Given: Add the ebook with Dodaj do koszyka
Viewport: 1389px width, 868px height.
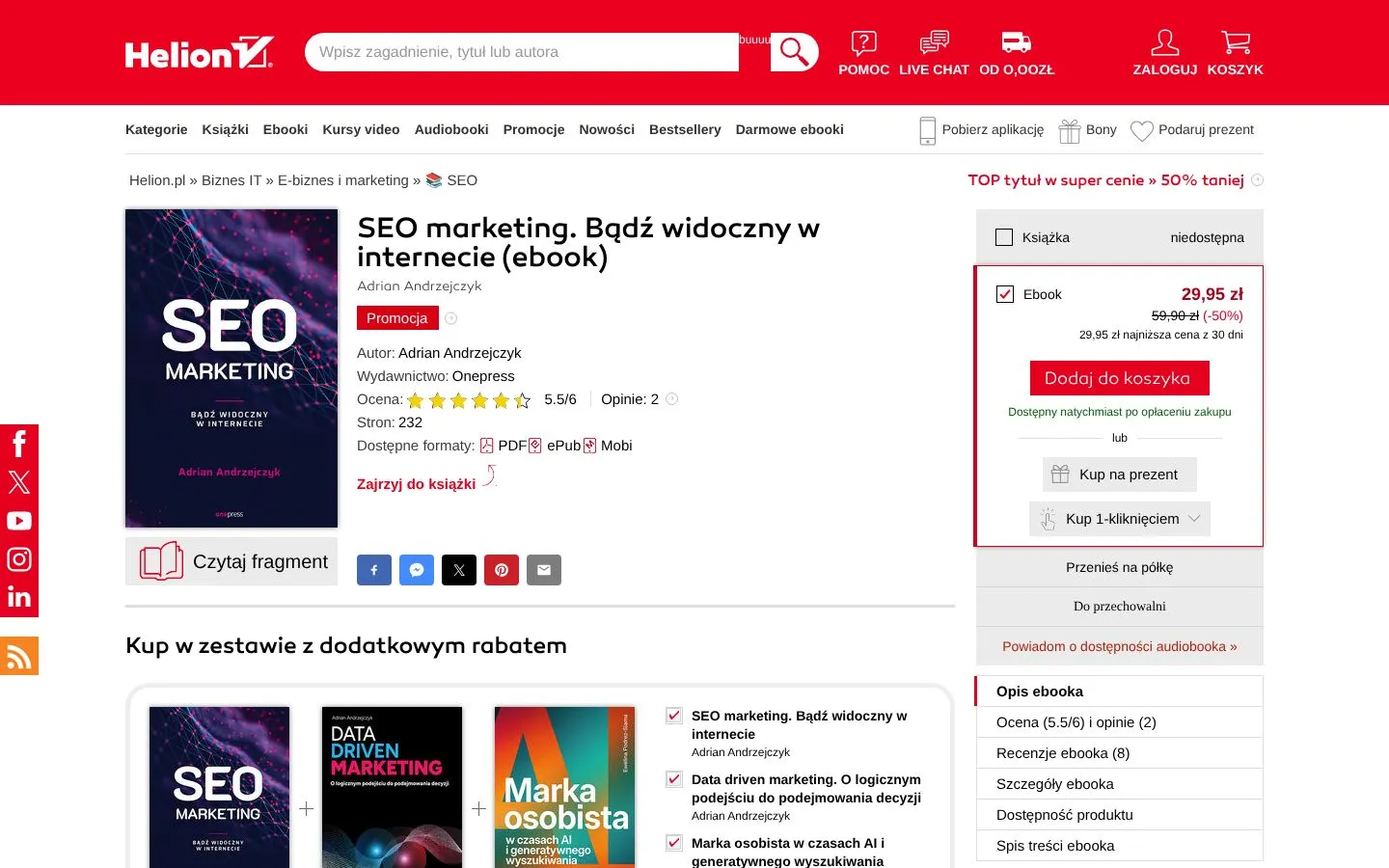Looking at the screenshot, I should [1120, 378].
